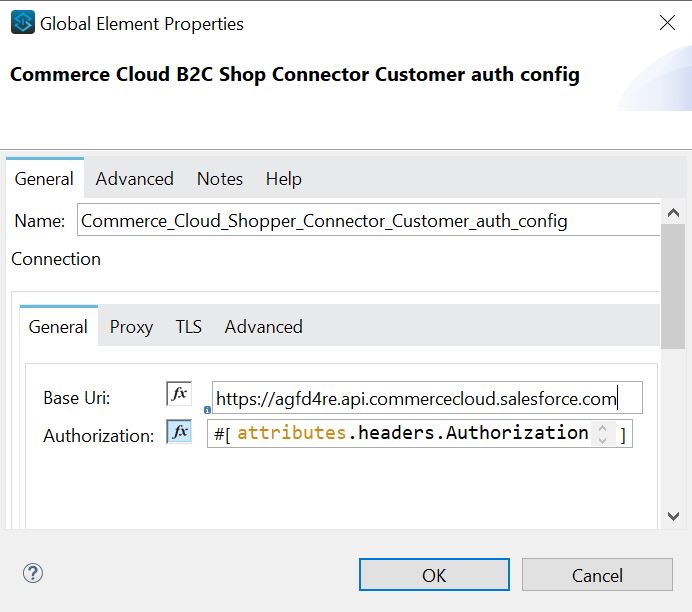Screen dimensions: 692x612
Task: Click the Anypoint Studio icon in title bar
Action: pyautogui.click(x=22, y=23)
